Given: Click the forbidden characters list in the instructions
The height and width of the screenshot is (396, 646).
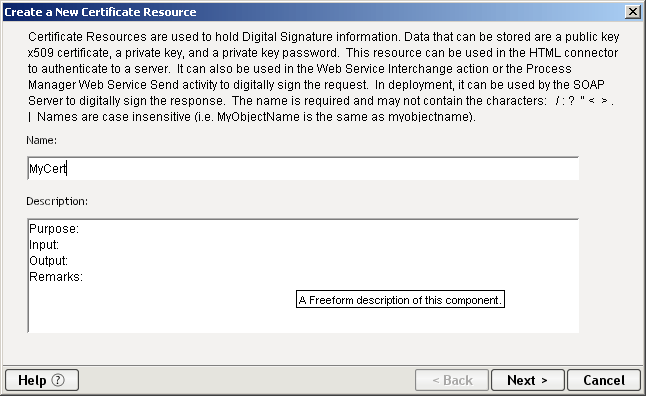Looking at the screenshot, I should 584,101.
